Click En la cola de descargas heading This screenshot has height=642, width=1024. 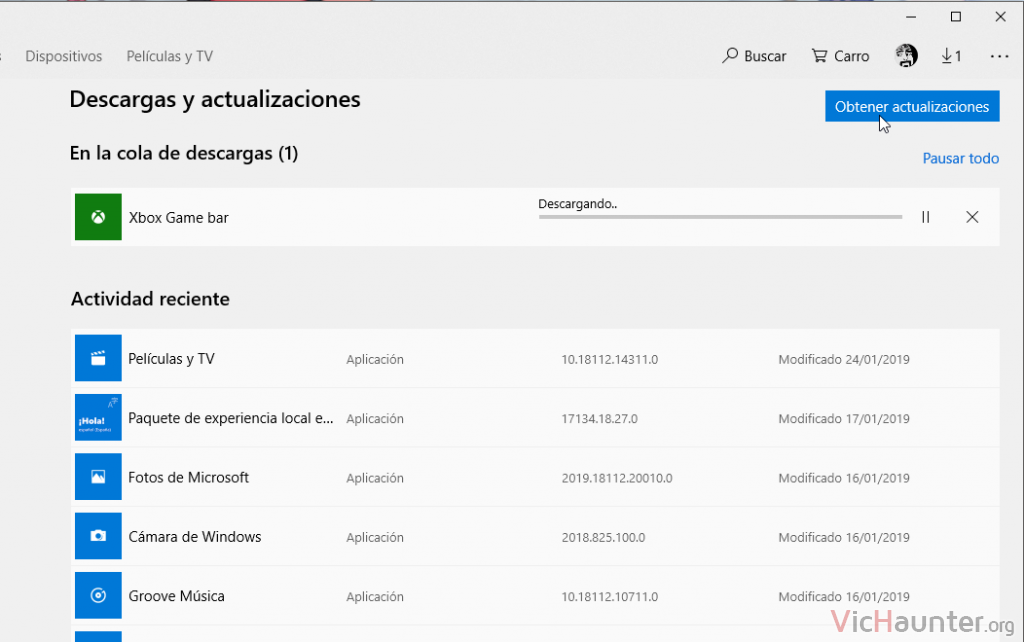pos(184,153)
